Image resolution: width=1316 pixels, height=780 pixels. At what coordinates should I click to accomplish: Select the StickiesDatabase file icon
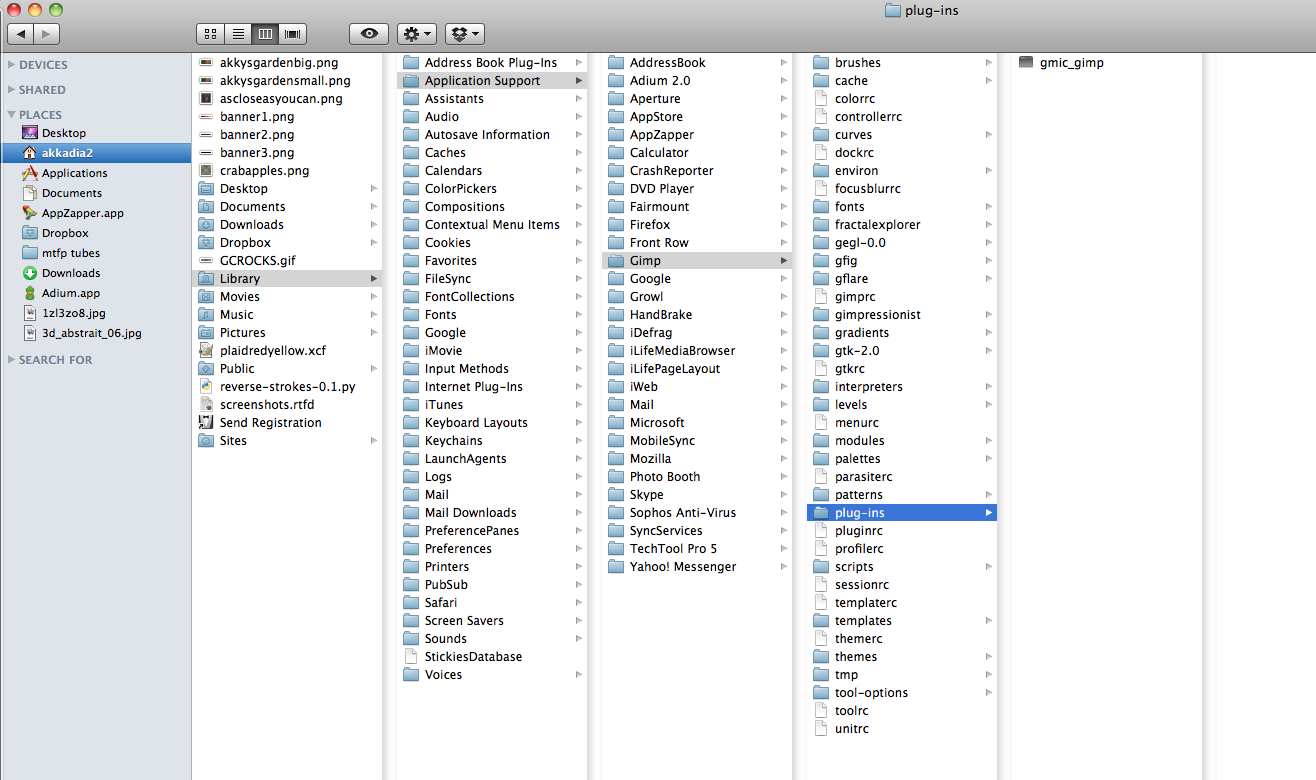(410, 657)
